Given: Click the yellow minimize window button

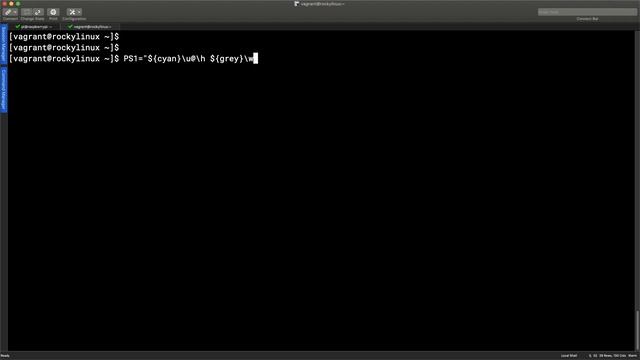Looking at the screenshot, I should (11, 3).
